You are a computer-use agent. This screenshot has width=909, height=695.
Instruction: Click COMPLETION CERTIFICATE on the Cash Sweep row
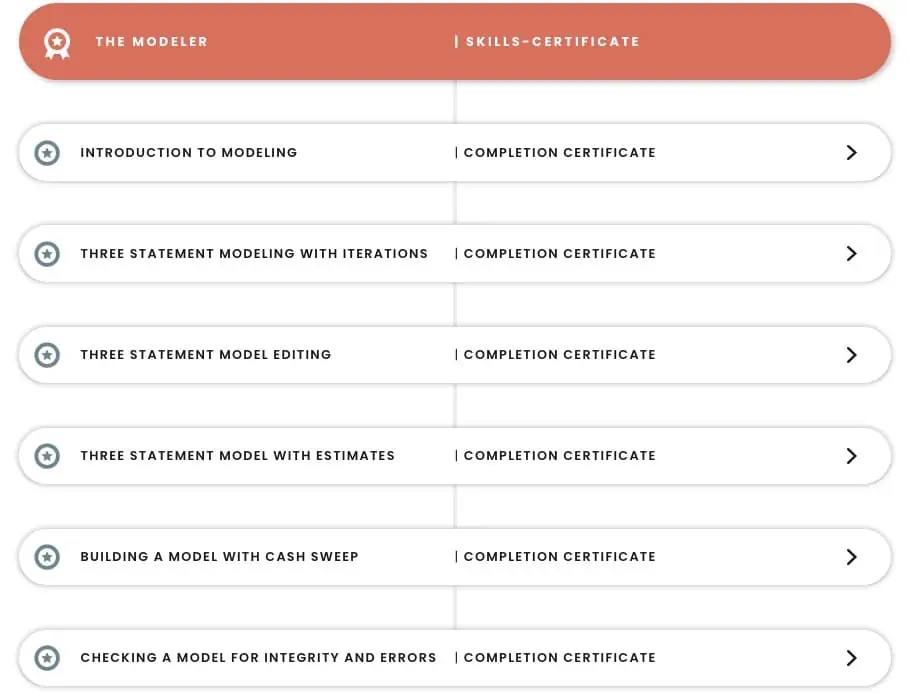point(559,556)
